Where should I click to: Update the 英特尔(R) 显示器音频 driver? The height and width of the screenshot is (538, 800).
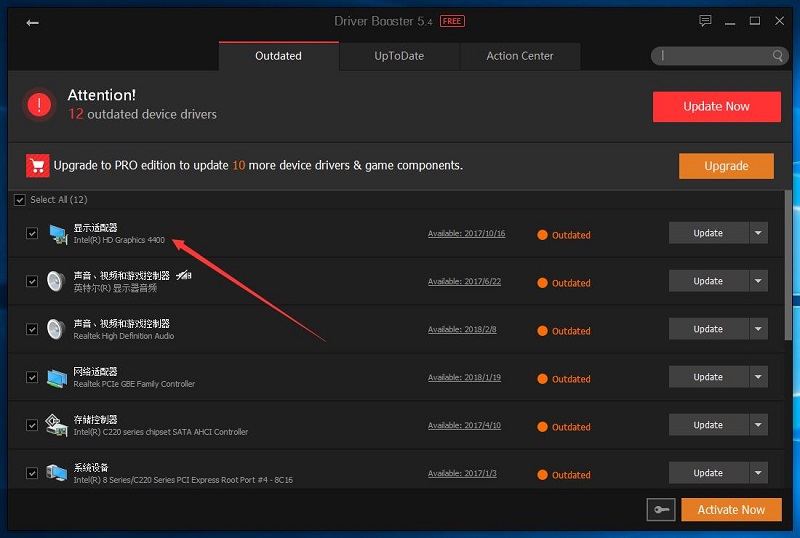(708, 281)
